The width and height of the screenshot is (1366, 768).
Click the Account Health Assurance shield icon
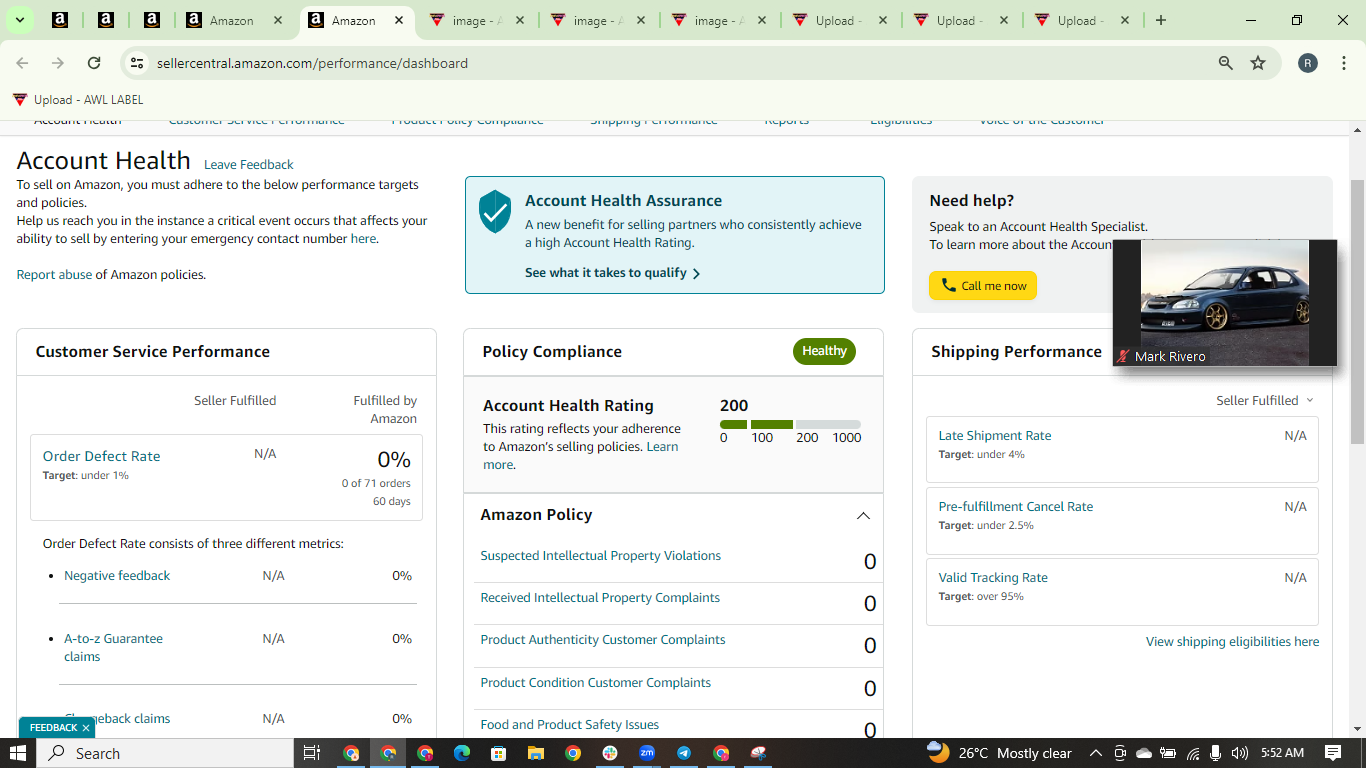495,212
